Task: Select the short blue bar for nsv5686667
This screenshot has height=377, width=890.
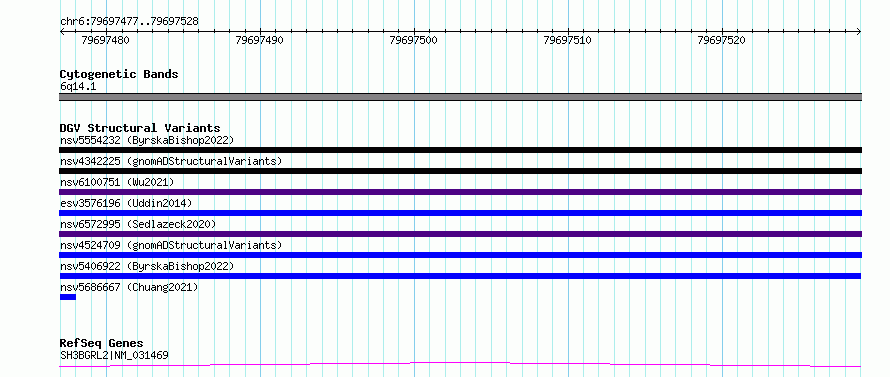Action: pos(68,297)
